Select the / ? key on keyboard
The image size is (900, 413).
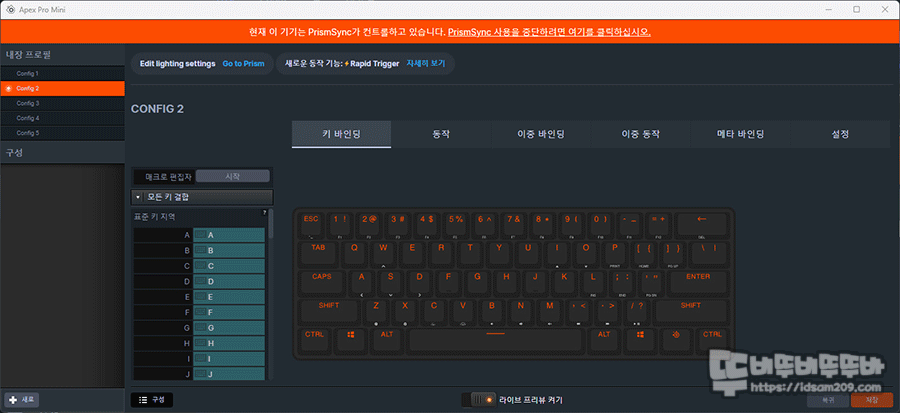pos(636,310)
